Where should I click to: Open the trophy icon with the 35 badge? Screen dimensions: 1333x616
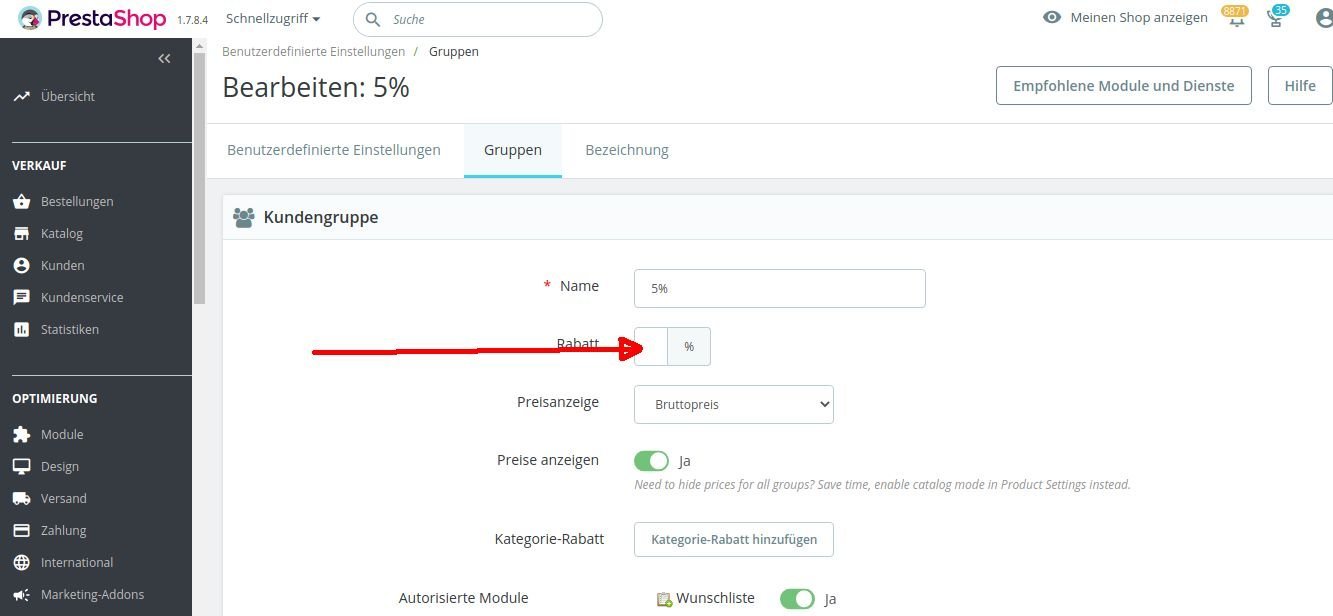tap(1275, 18)
